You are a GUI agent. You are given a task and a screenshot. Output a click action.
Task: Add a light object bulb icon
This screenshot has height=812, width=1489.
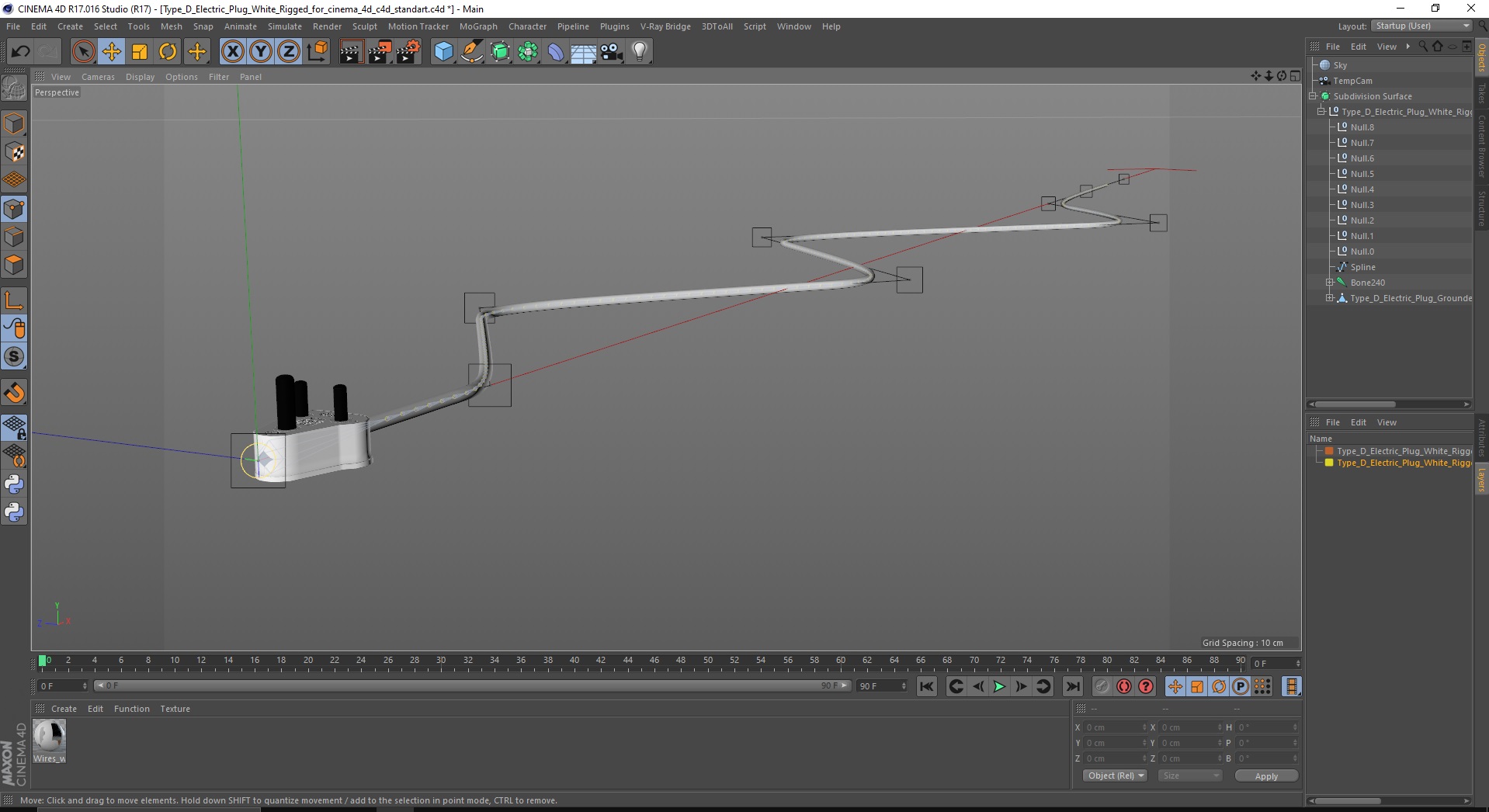640,52
